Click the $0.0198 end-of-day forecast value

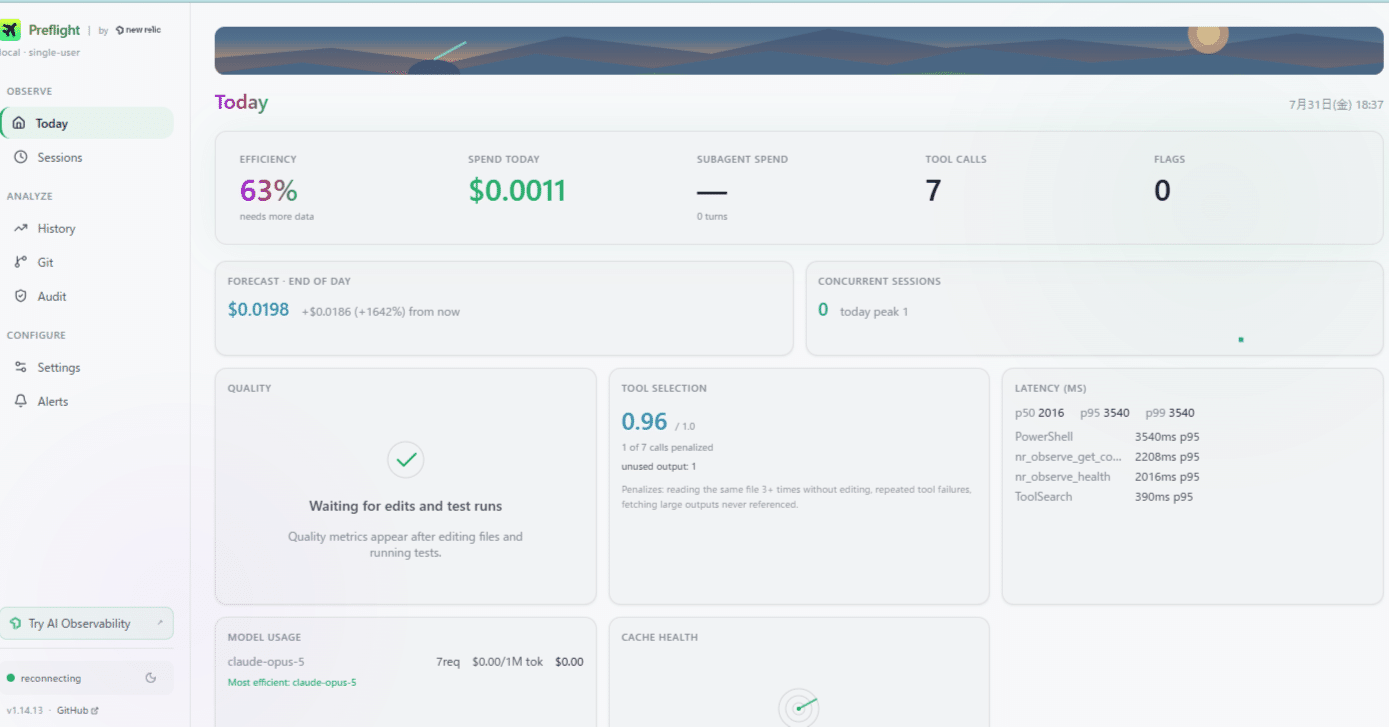point(258,310)
